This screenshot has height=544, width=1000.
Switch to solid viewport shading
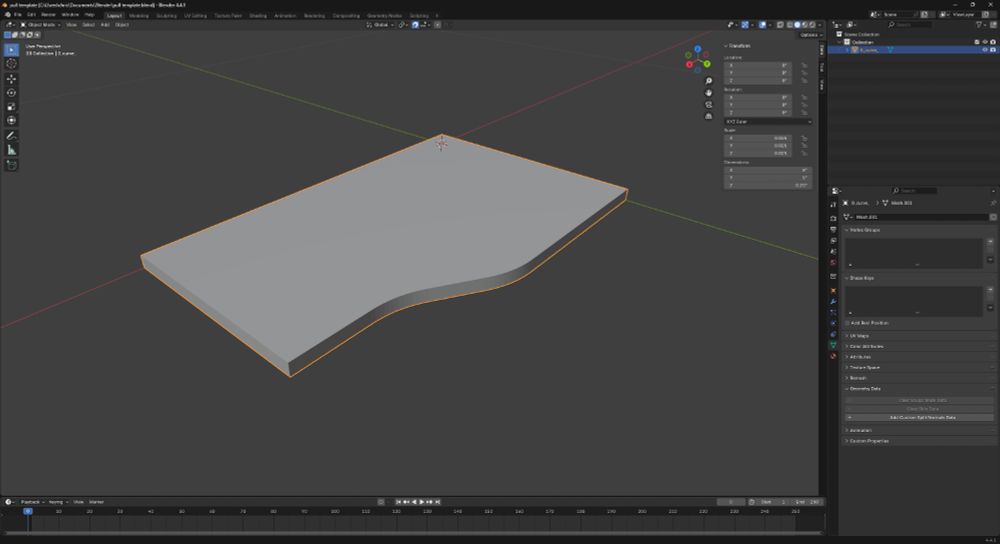point(797,25)
